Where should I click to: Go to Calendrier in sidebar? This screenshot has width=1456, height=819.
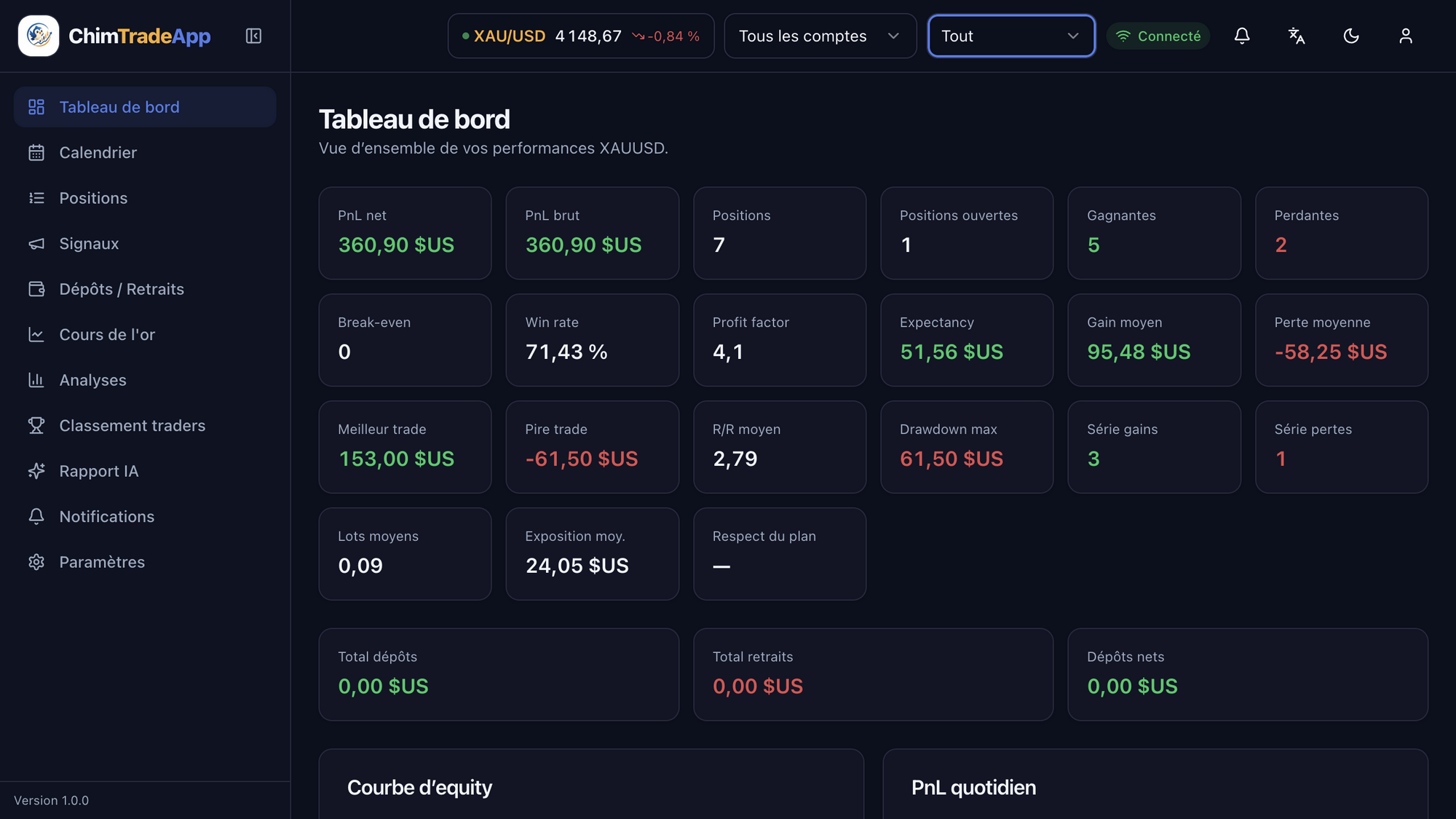pos(145,153)
